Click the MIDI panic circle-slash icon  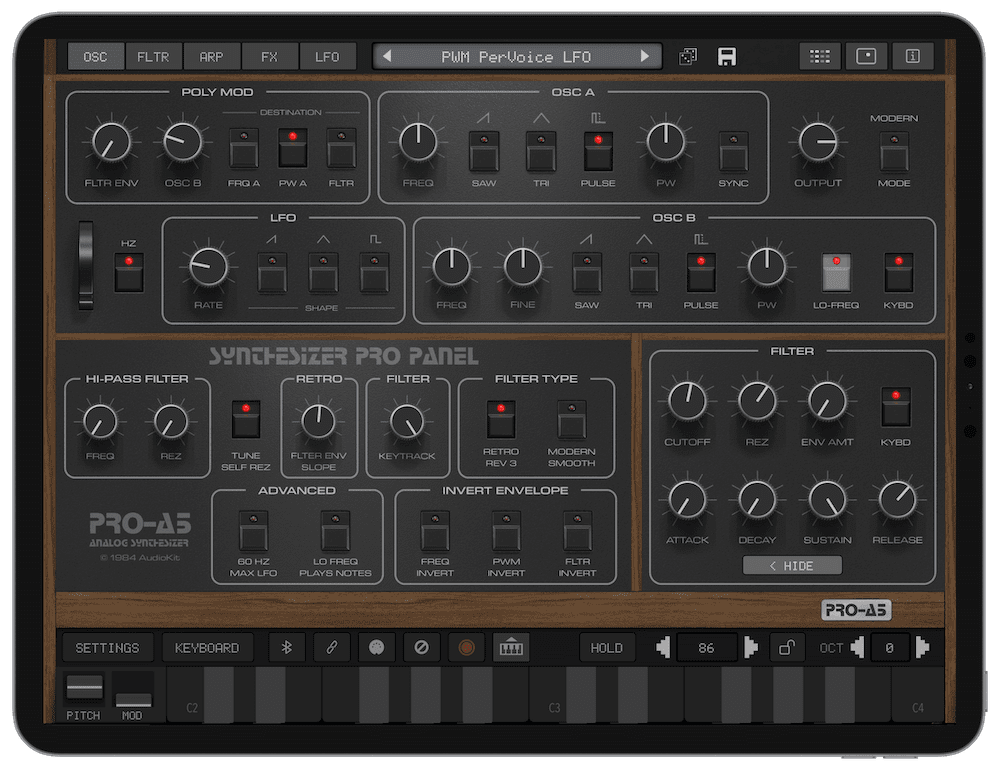pyautogui.click(x=421, y=648)
